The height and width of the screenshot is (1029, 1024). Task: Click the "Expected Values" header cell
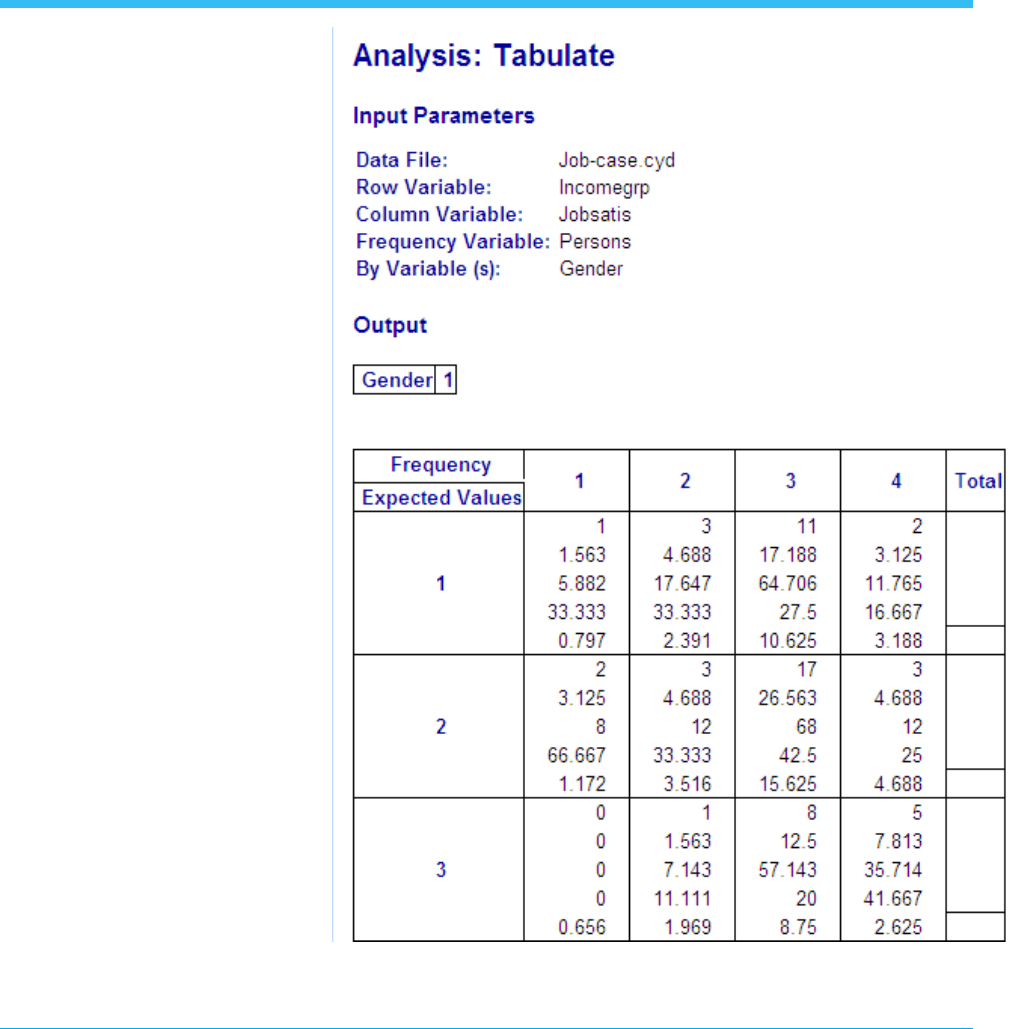[440, 497]
